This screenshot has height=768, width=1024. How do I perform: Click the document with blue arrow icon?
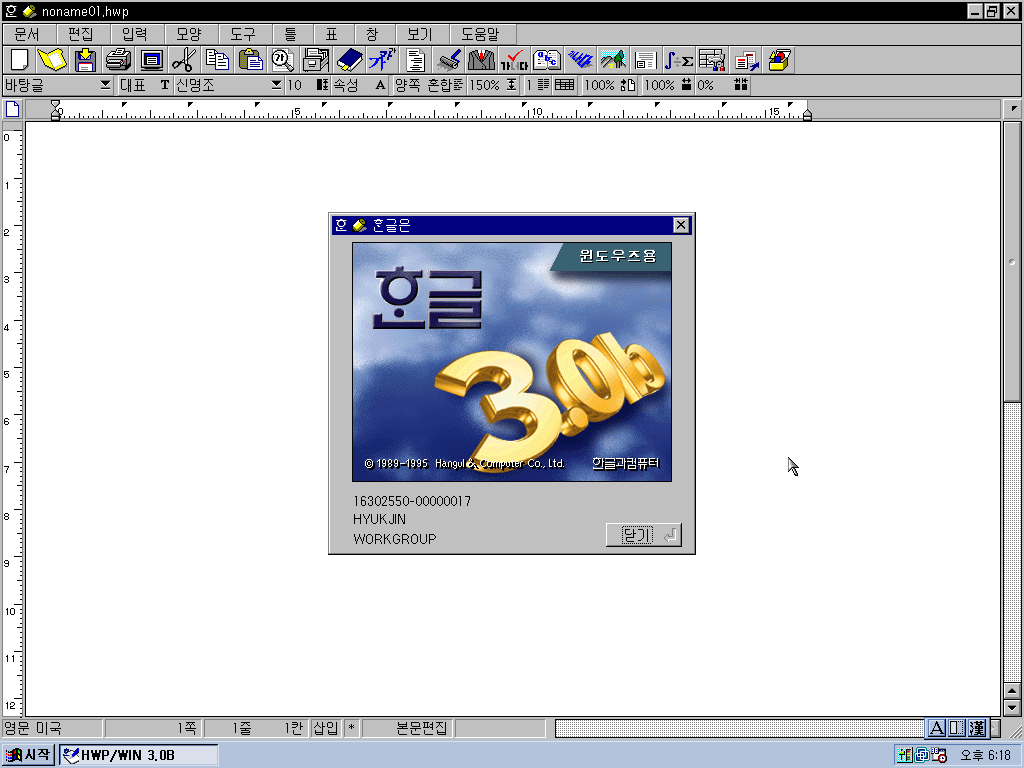745,60
